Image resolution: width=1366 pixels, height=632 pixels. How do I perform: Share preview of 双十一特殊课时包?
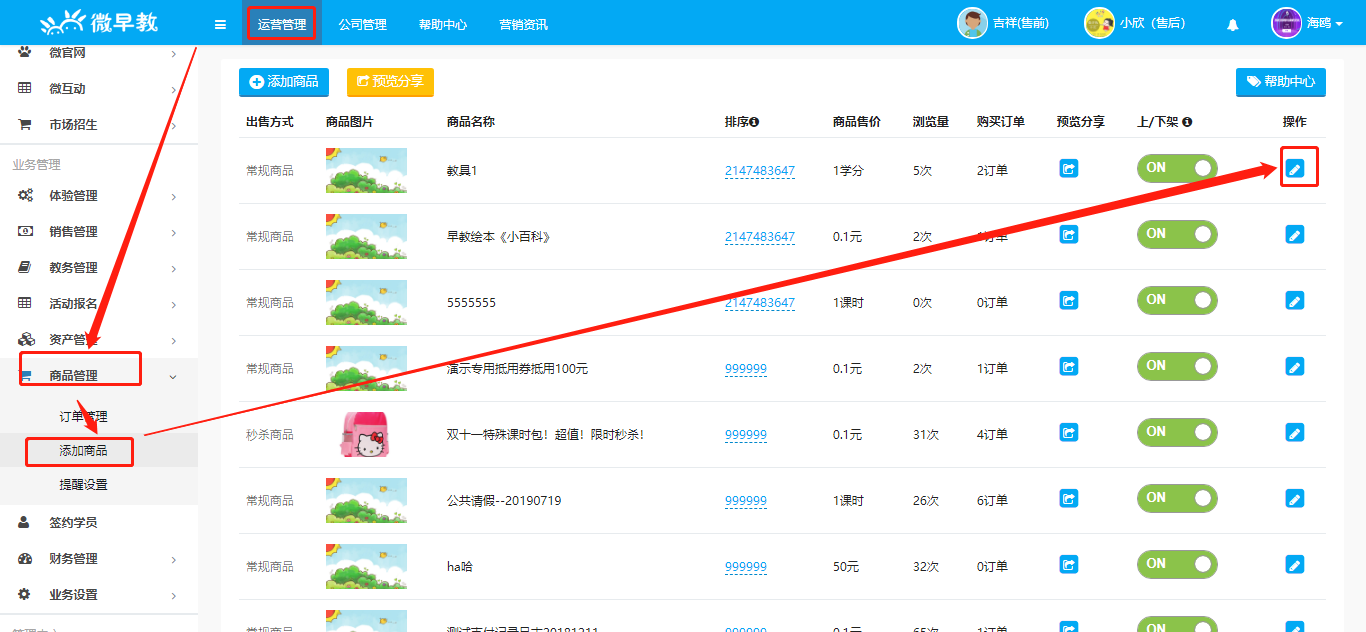pyautogui.click(x=1069, y=433)
